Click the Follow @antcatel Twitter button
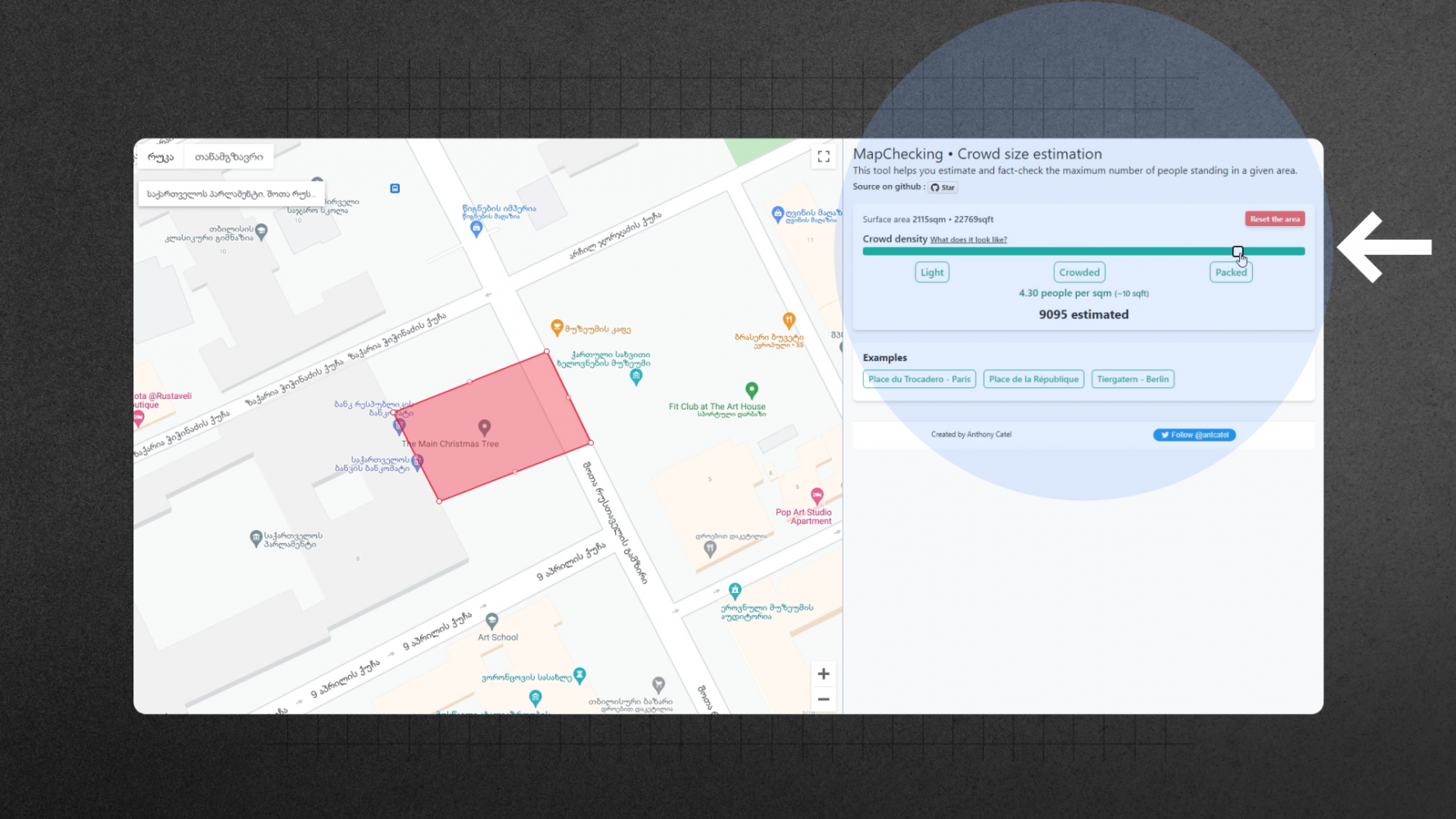The height and width of the screenshot is (819, 1456). [x=1194, y=435]
